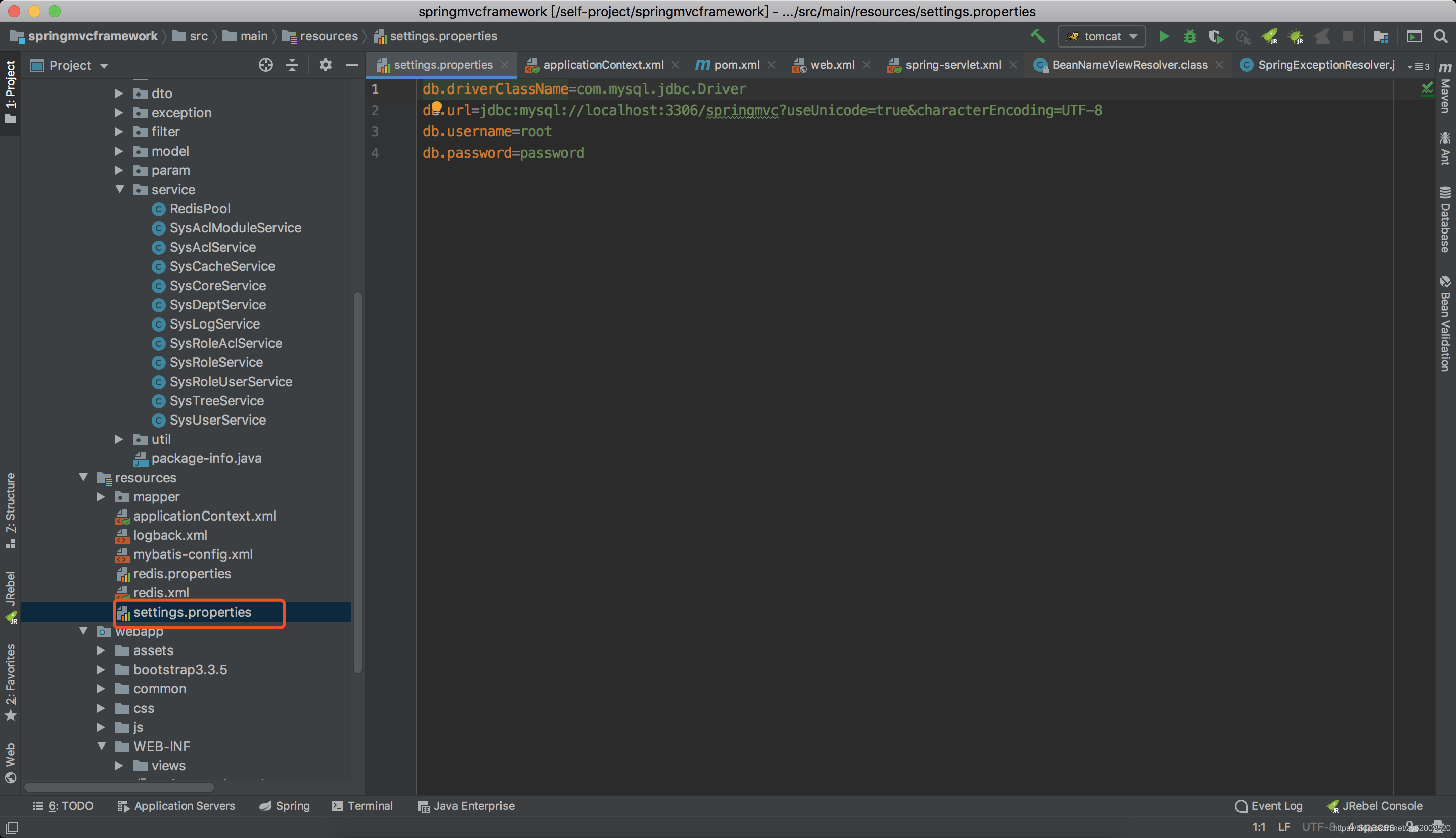Toggle the Structure tool window
1456x838 pixels.
tap(10, 509)
